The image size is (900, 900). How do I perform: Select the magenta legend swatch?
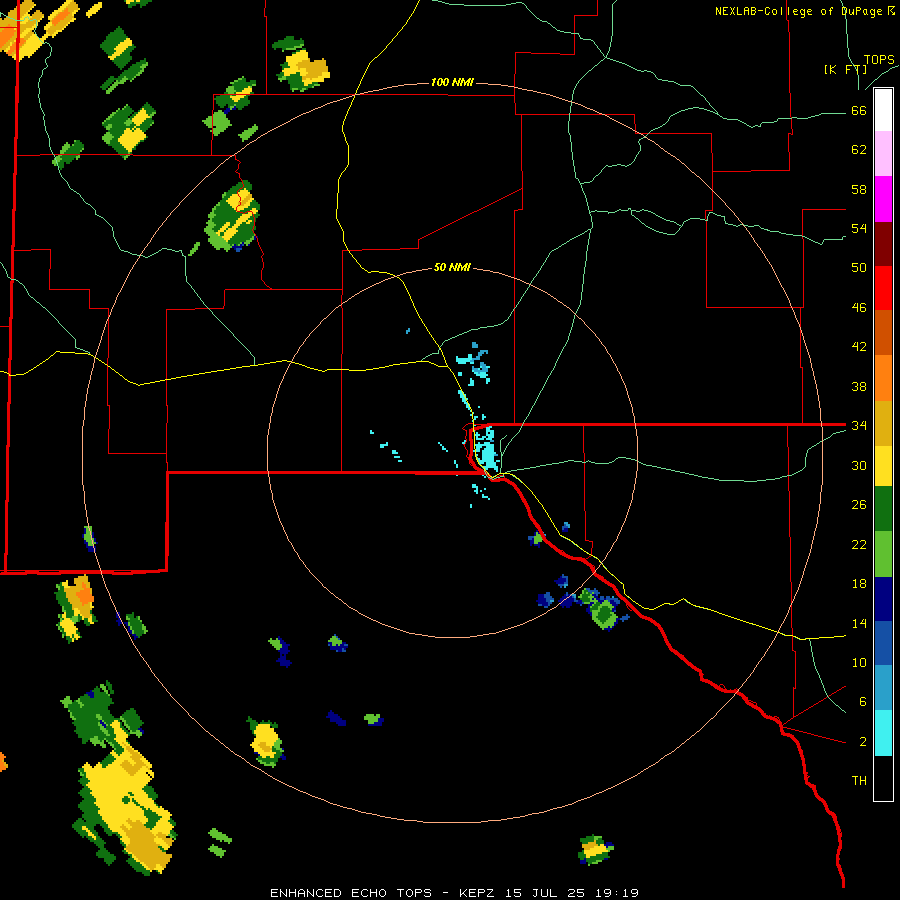pos(883,199)
